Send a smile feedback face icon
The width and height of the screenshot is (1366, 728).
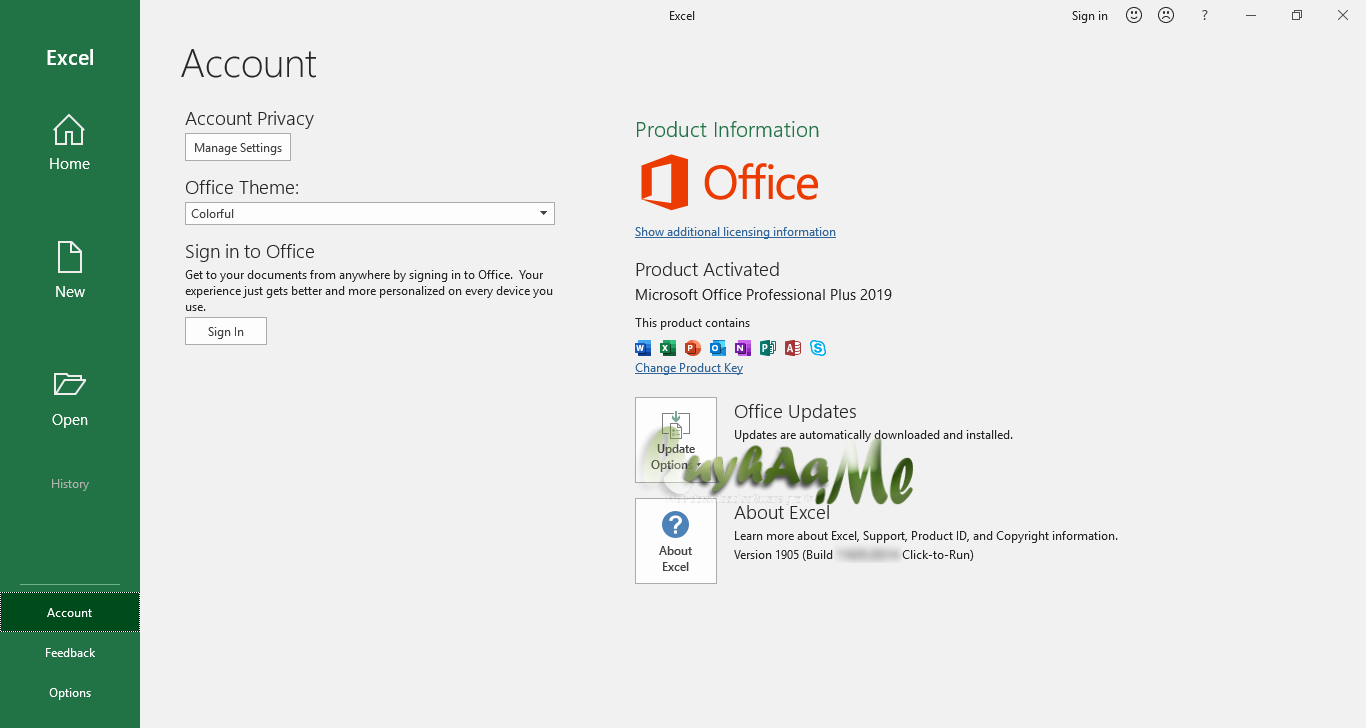1134,15
